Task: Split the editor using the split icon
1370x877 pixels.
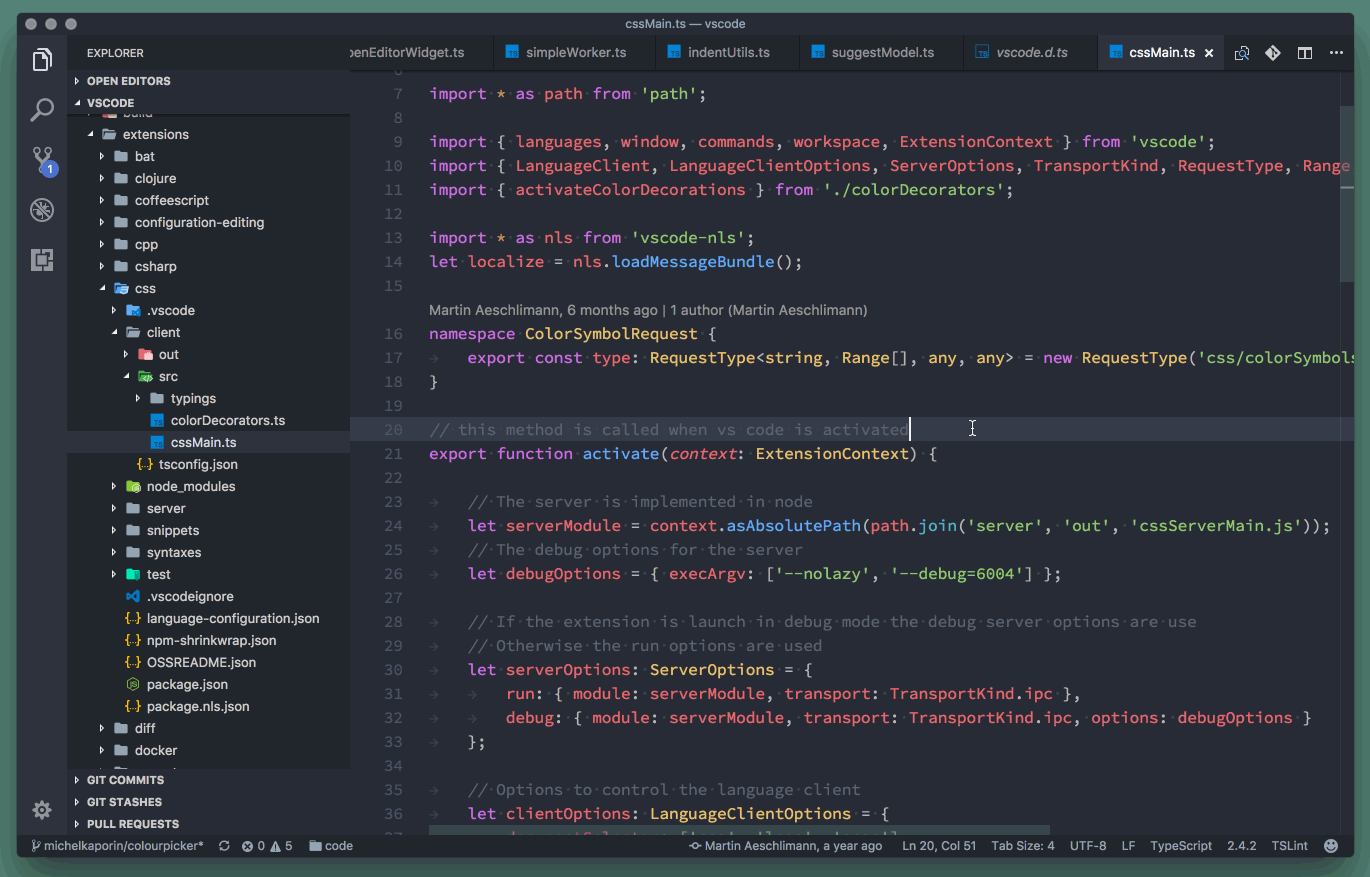Action: (1304, 53)
